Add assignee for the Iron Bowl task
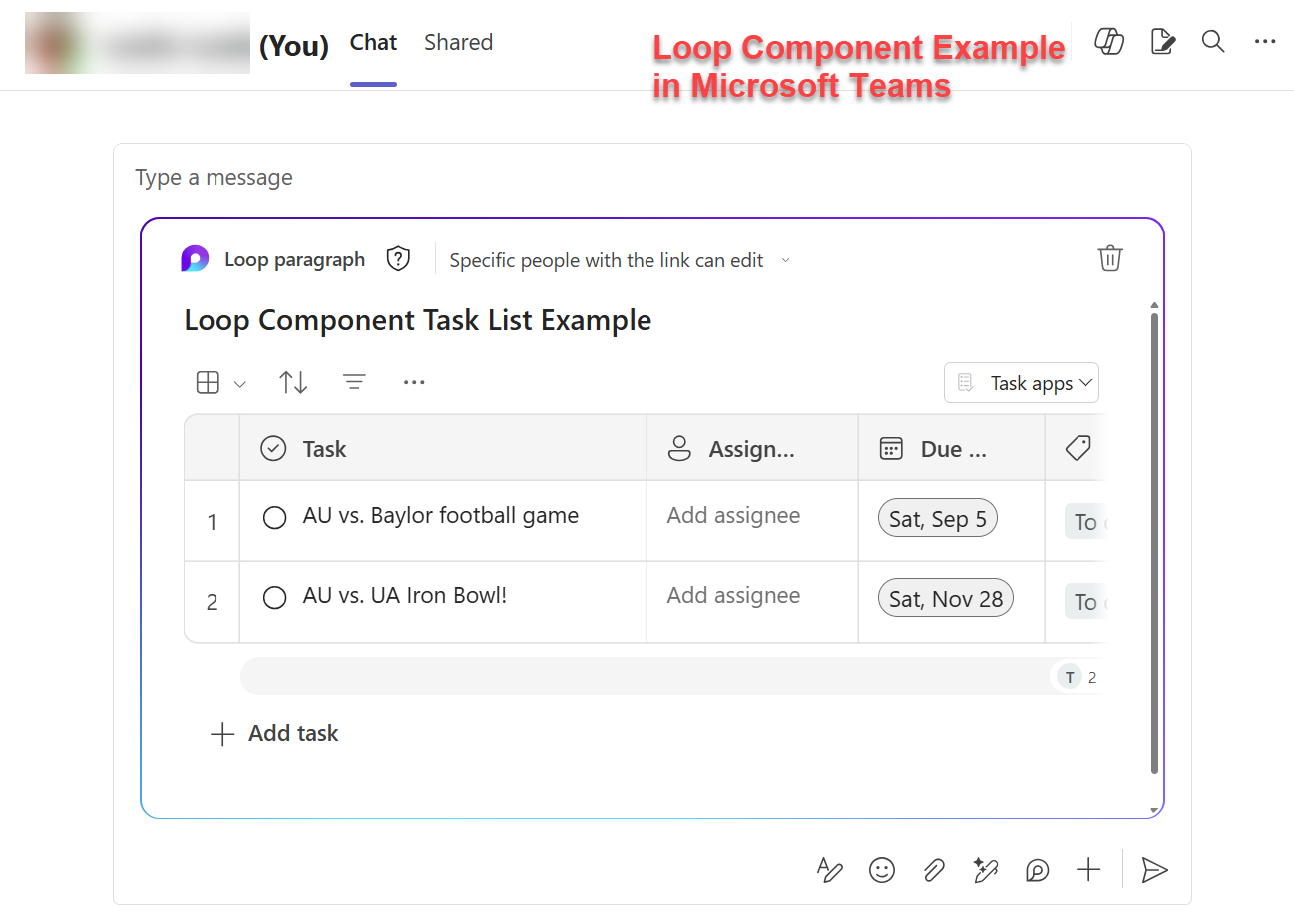This screenshot has width=1294, height=924. click(733, 595)
